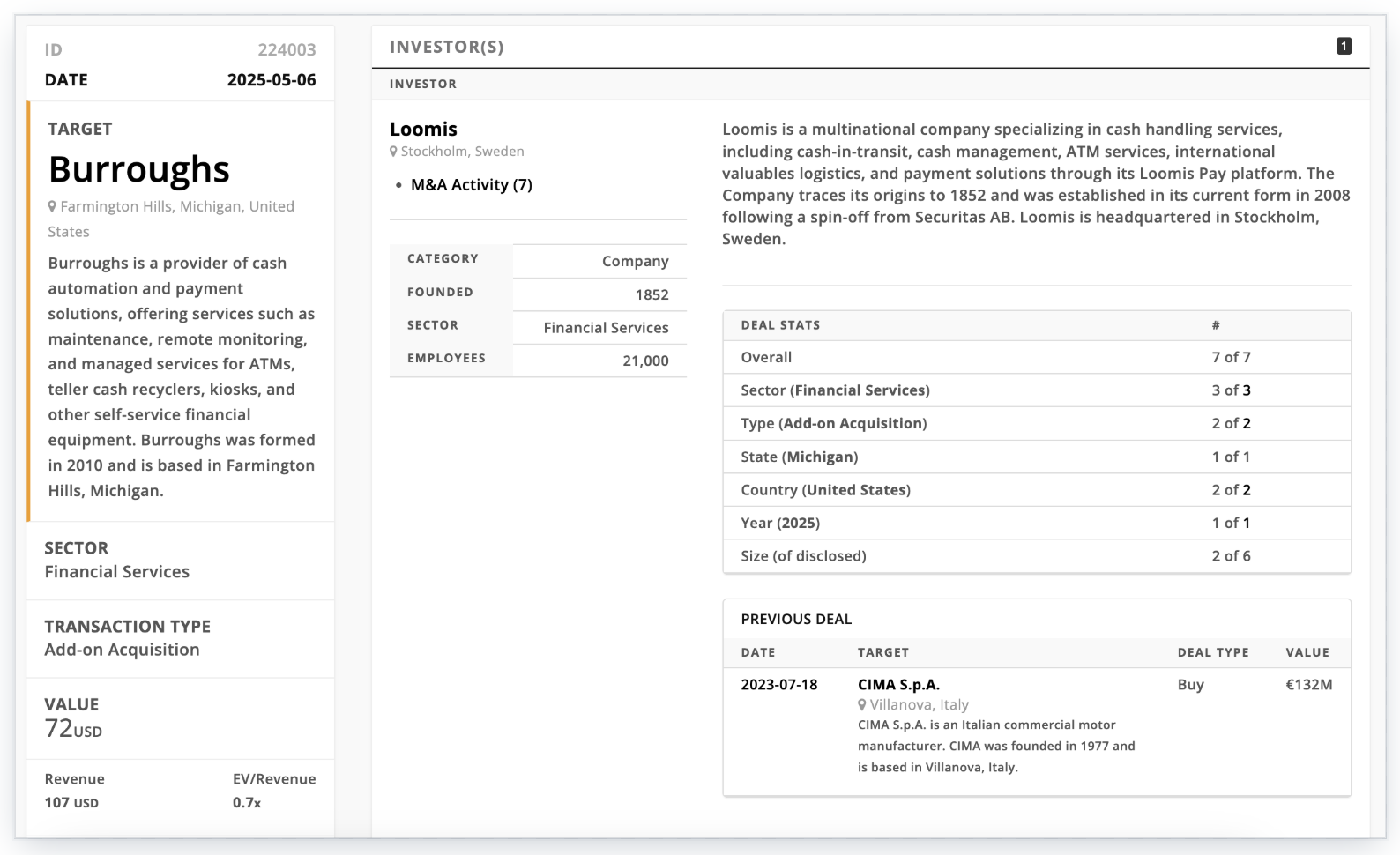Click the Revenue figure 107 USD
Image resolution: width=1400 pixels, height=855 pixels.
[x=71, y=802]
